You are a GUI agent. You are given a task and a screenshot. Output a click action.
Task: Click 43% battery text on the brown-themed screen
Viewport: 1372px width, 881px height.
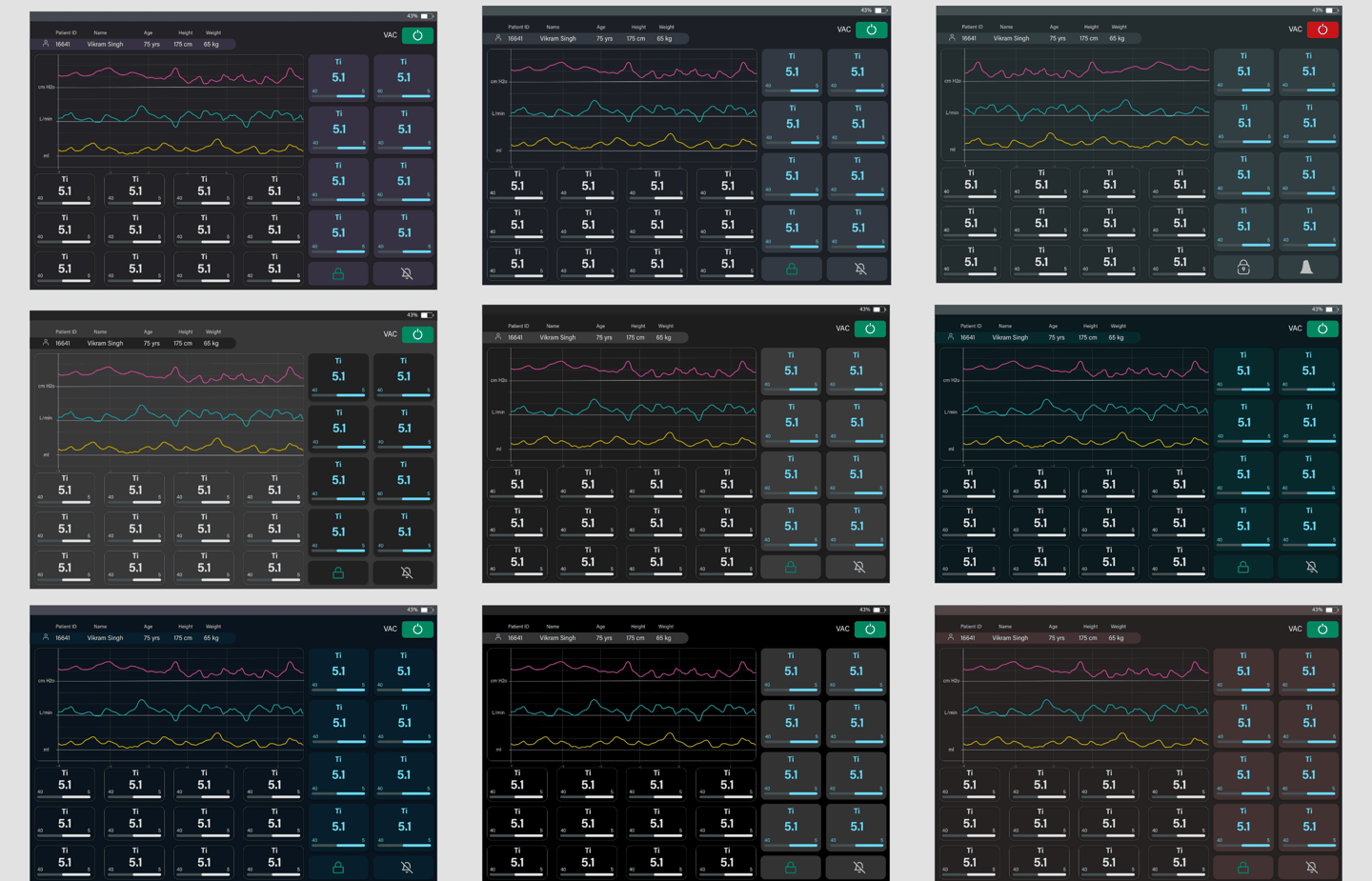[1317, 611]
